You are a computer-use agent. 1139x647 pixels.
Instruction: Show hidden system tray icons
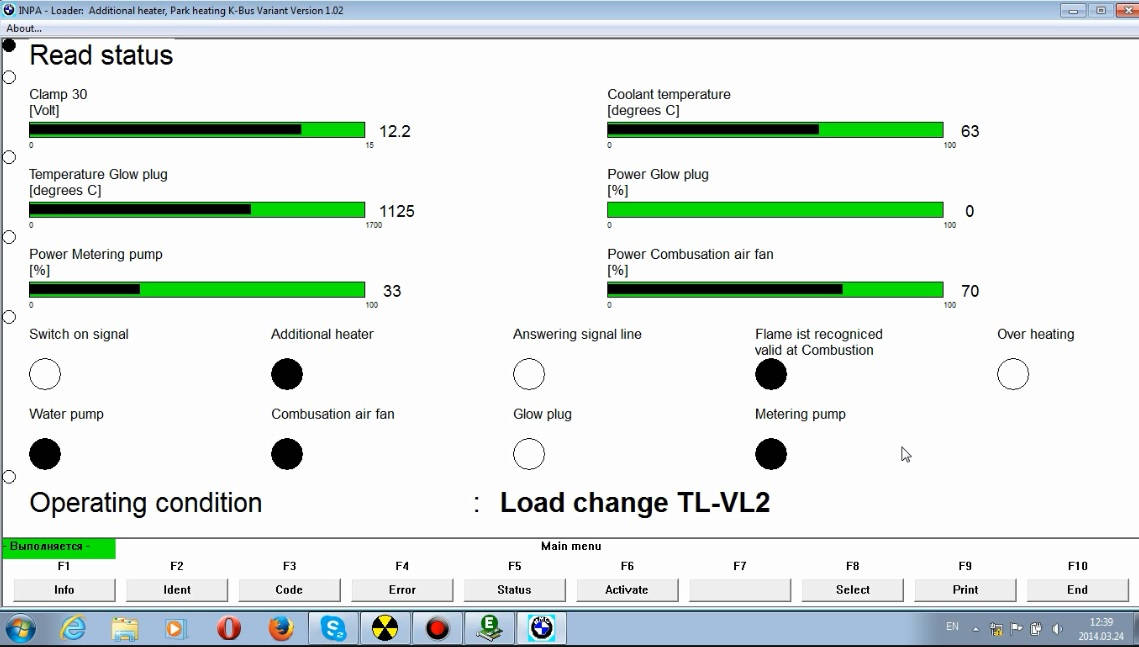(977, 628)
